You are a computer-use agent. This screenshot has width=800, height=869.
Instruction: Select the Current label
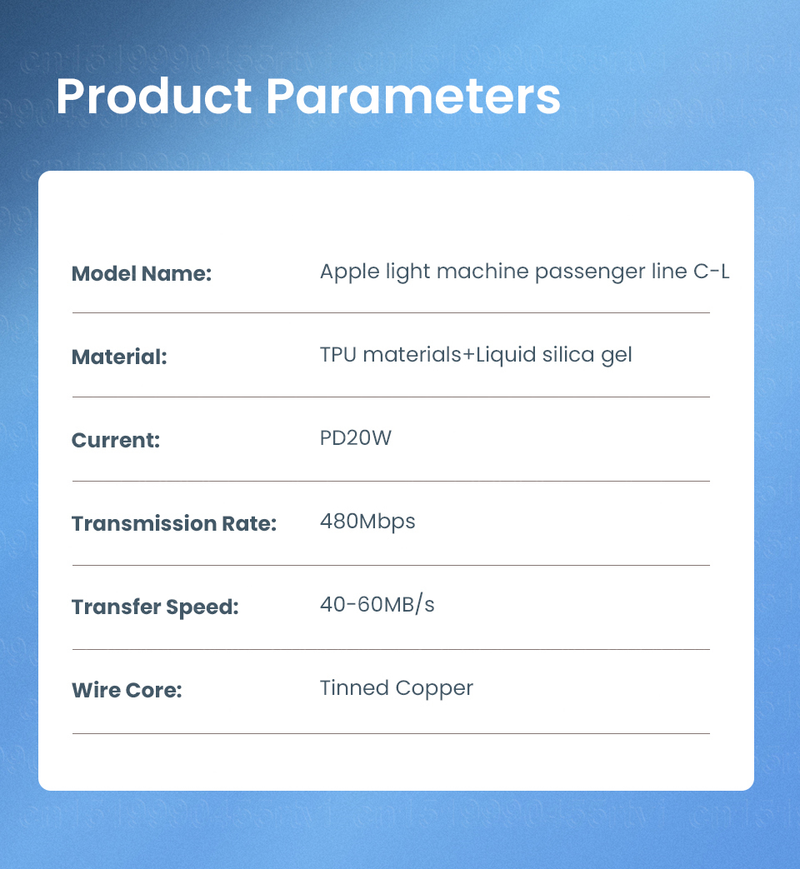click(x=116, y=440)
